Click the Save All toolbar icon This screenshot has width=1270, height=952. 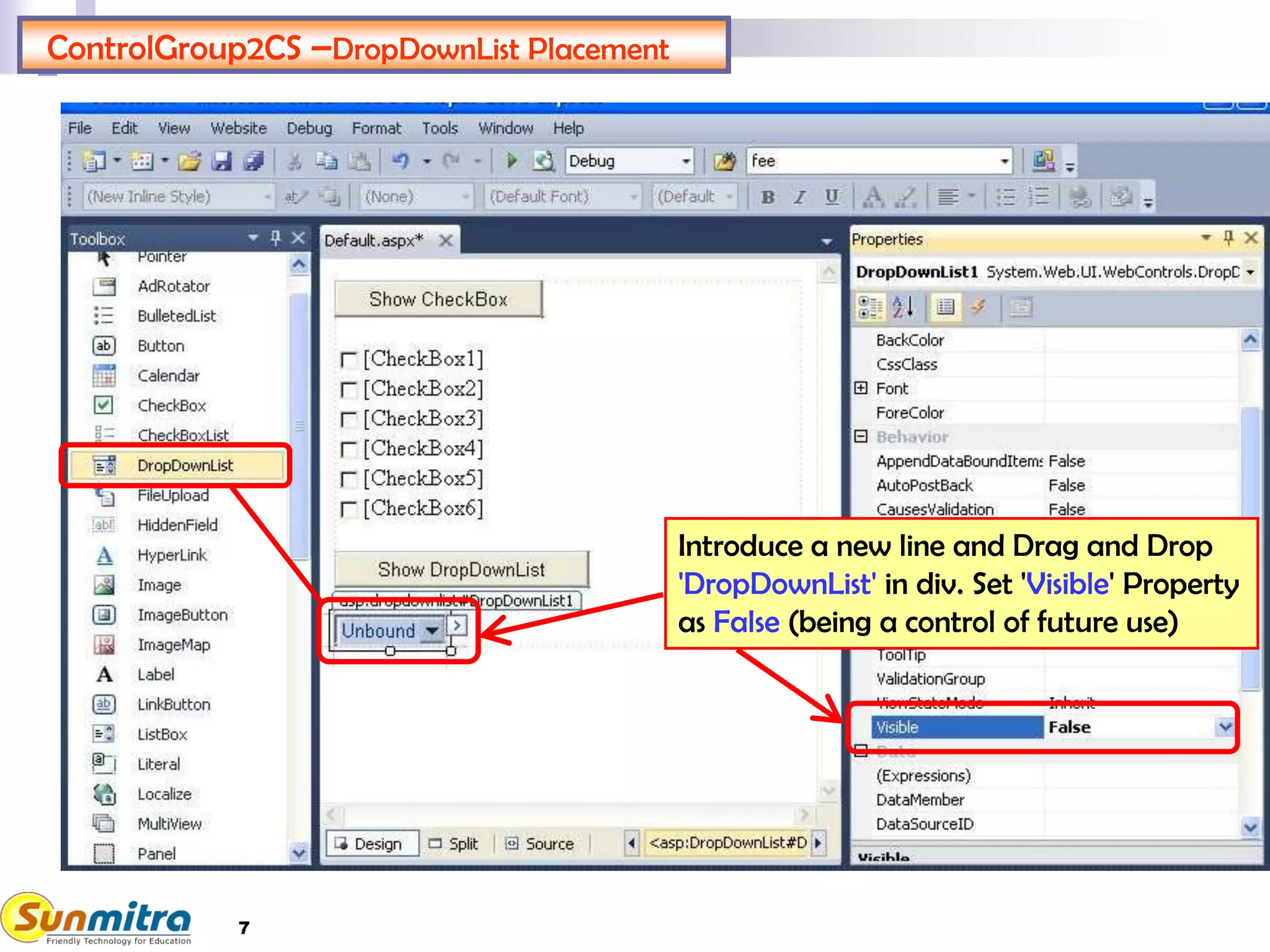click(253, 161)
